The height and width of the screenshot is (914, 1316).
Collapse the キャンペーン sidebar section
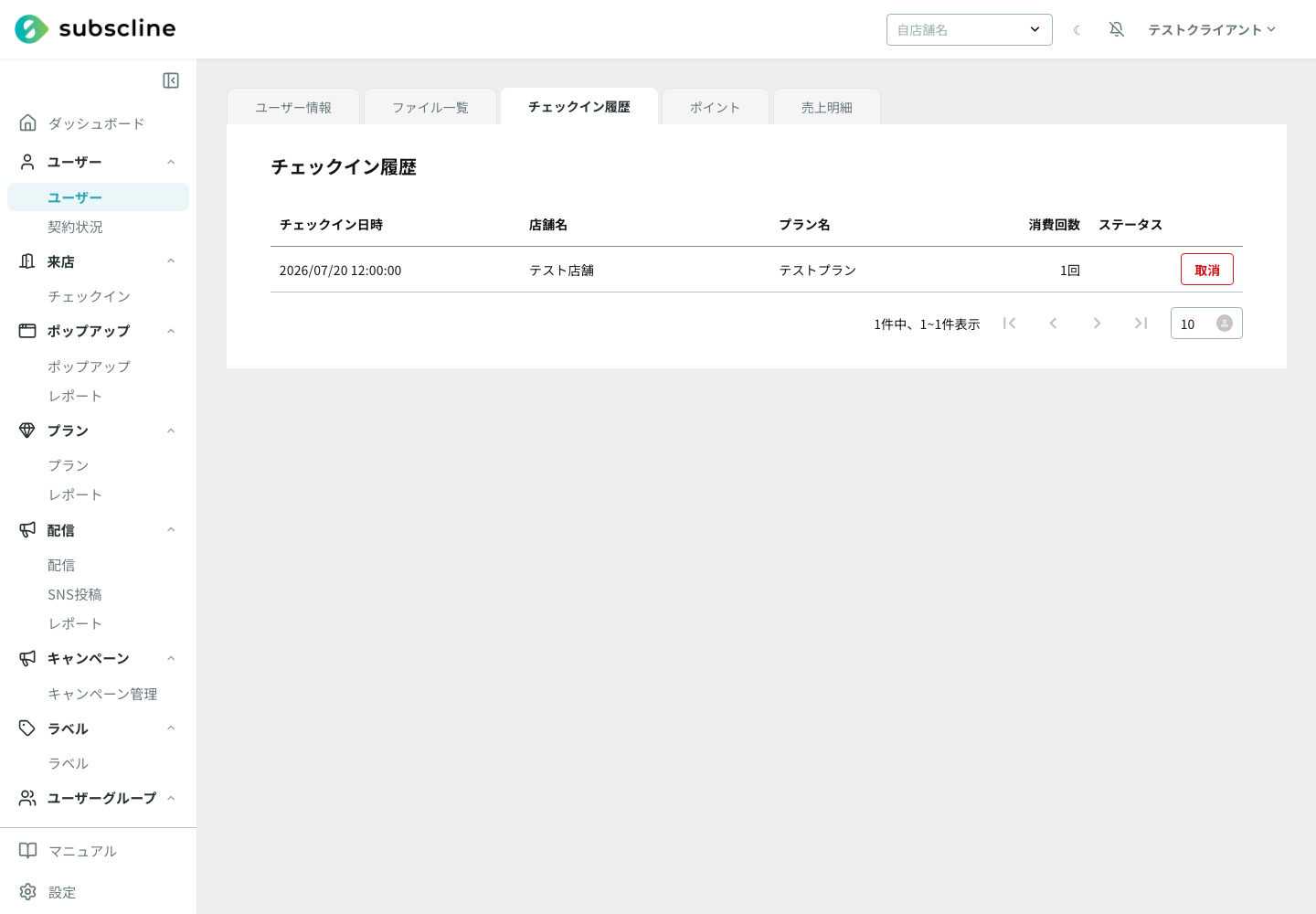[x=171, y=658]
